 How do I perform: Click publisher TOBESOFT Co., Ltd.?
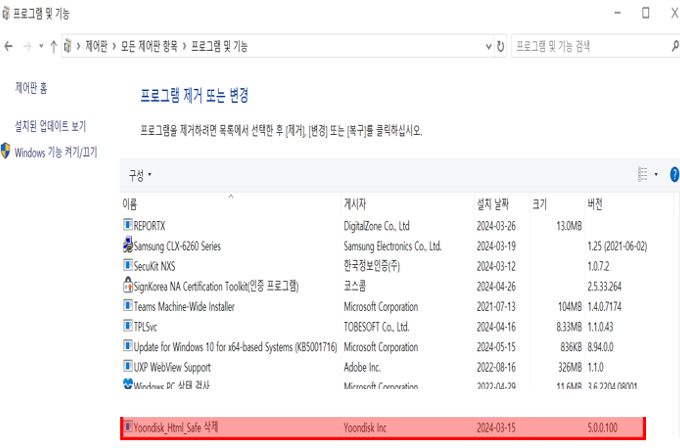376,327
